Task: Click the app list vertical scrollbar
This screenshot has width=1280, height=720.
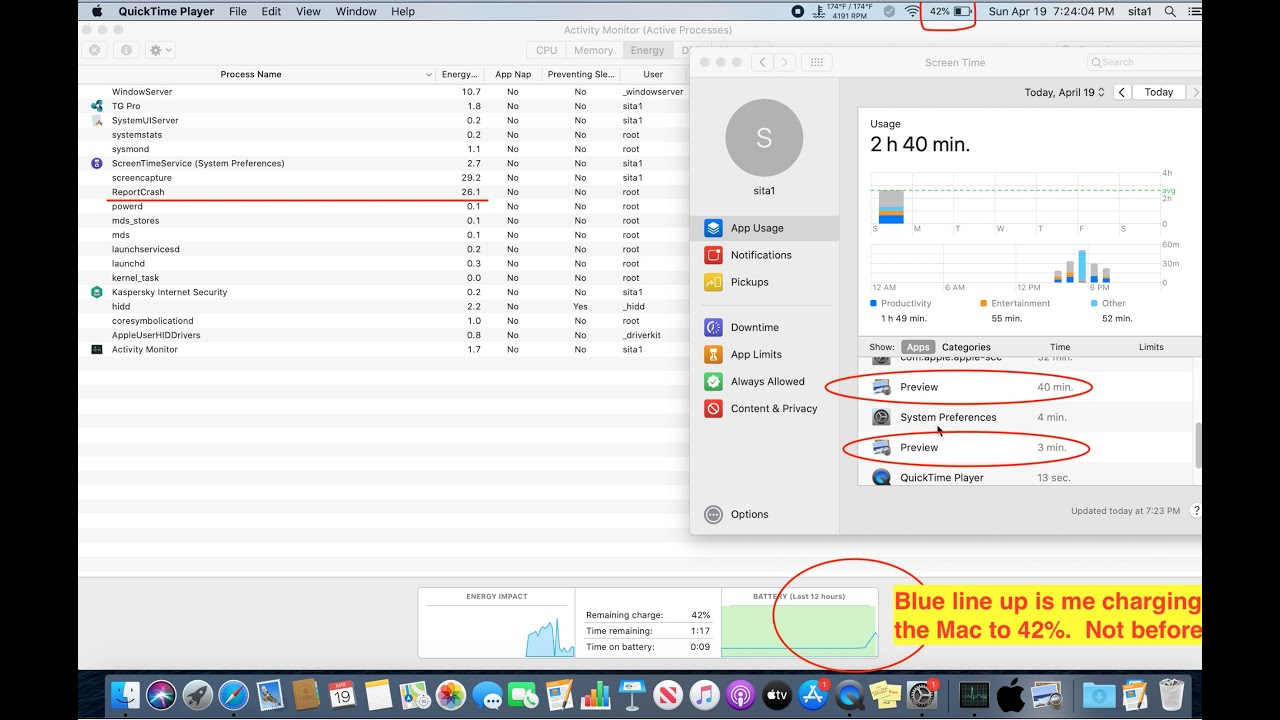Action: (x=1198, y=444)
